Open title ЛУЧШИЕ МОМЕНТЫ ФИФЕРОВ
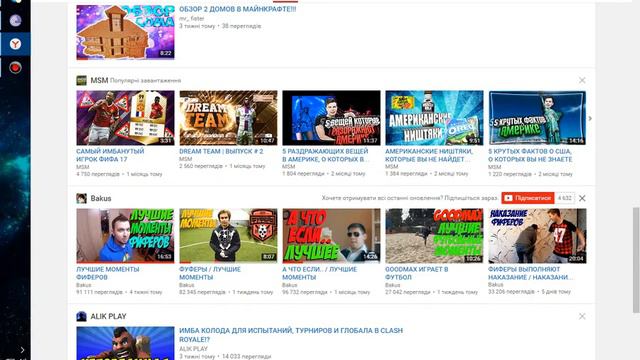Screen dimensions: 640x360 [x=108, y=273]
